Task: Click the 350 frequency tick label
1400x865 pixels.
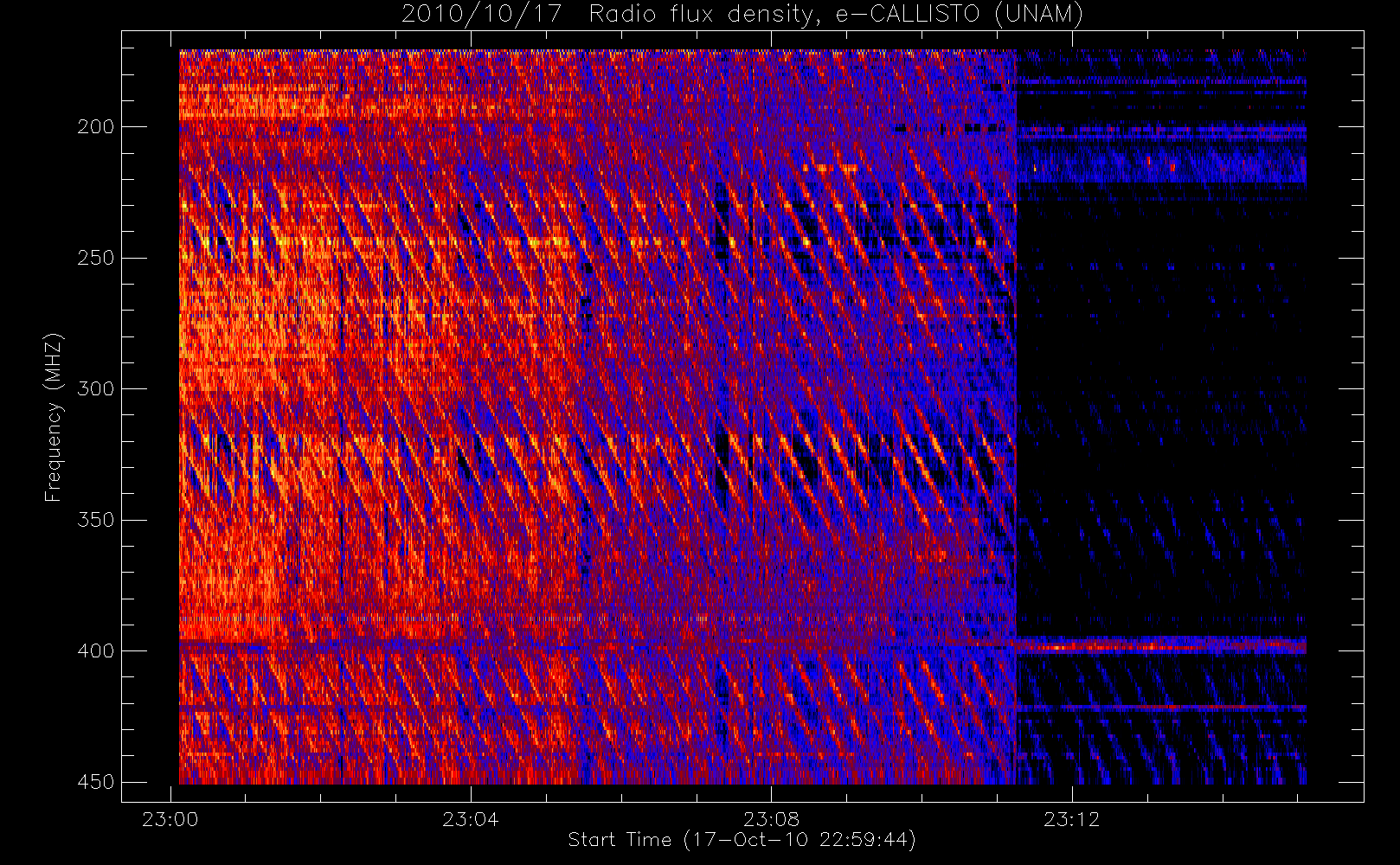Action: (95, 520)
